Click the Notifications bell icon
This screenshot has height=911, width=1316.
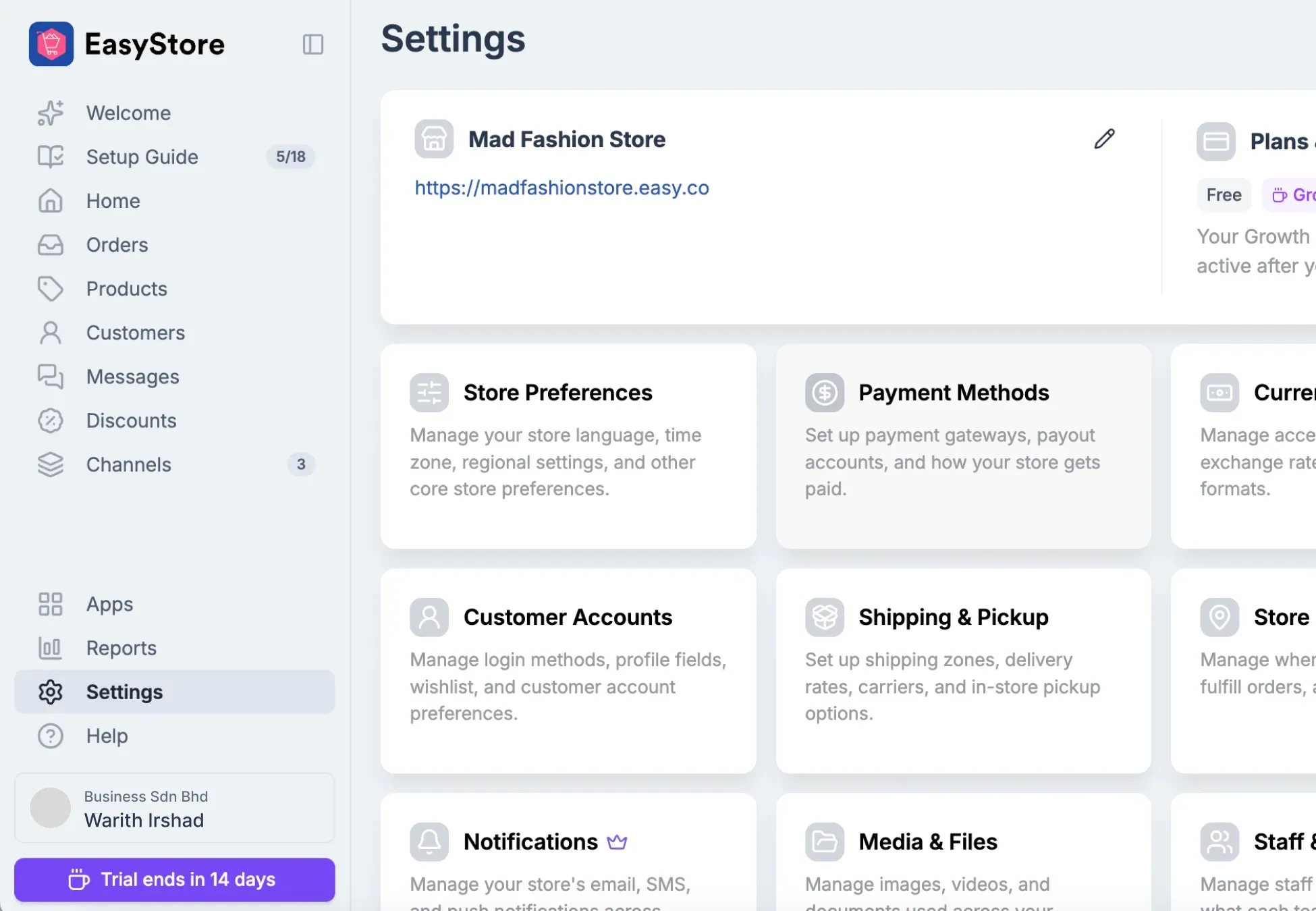click(429, 841)
